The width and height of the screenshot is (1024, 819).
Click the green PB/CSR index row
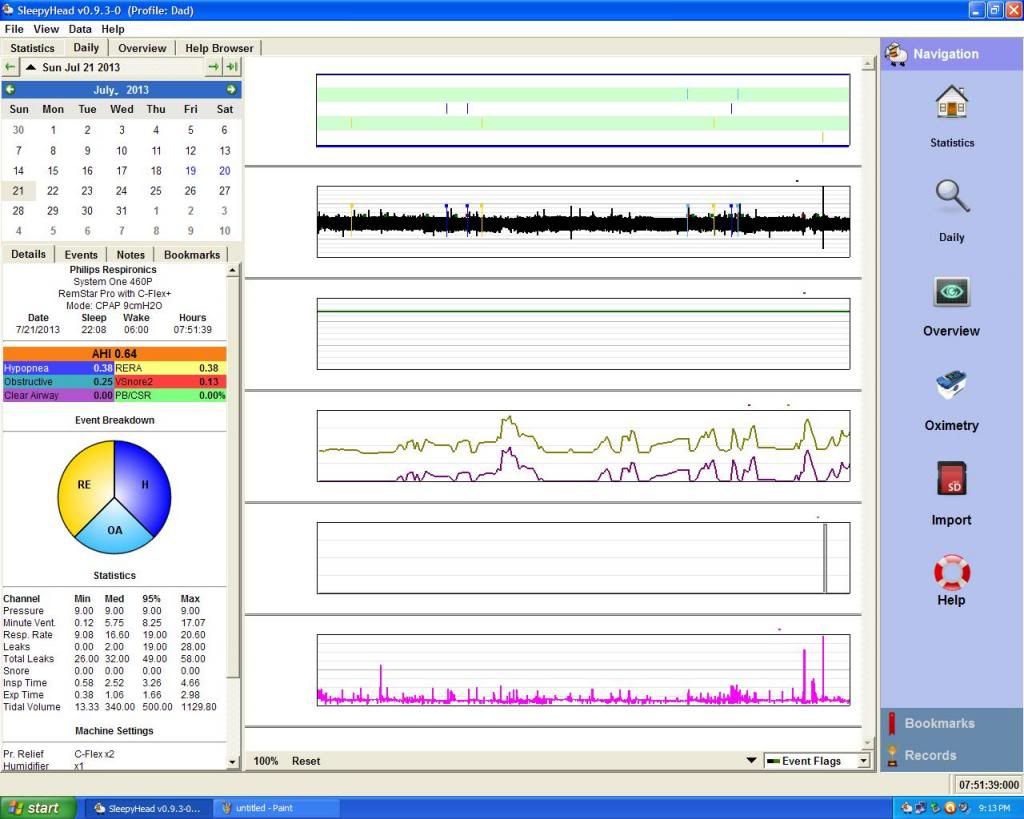[x=170, y=395]
